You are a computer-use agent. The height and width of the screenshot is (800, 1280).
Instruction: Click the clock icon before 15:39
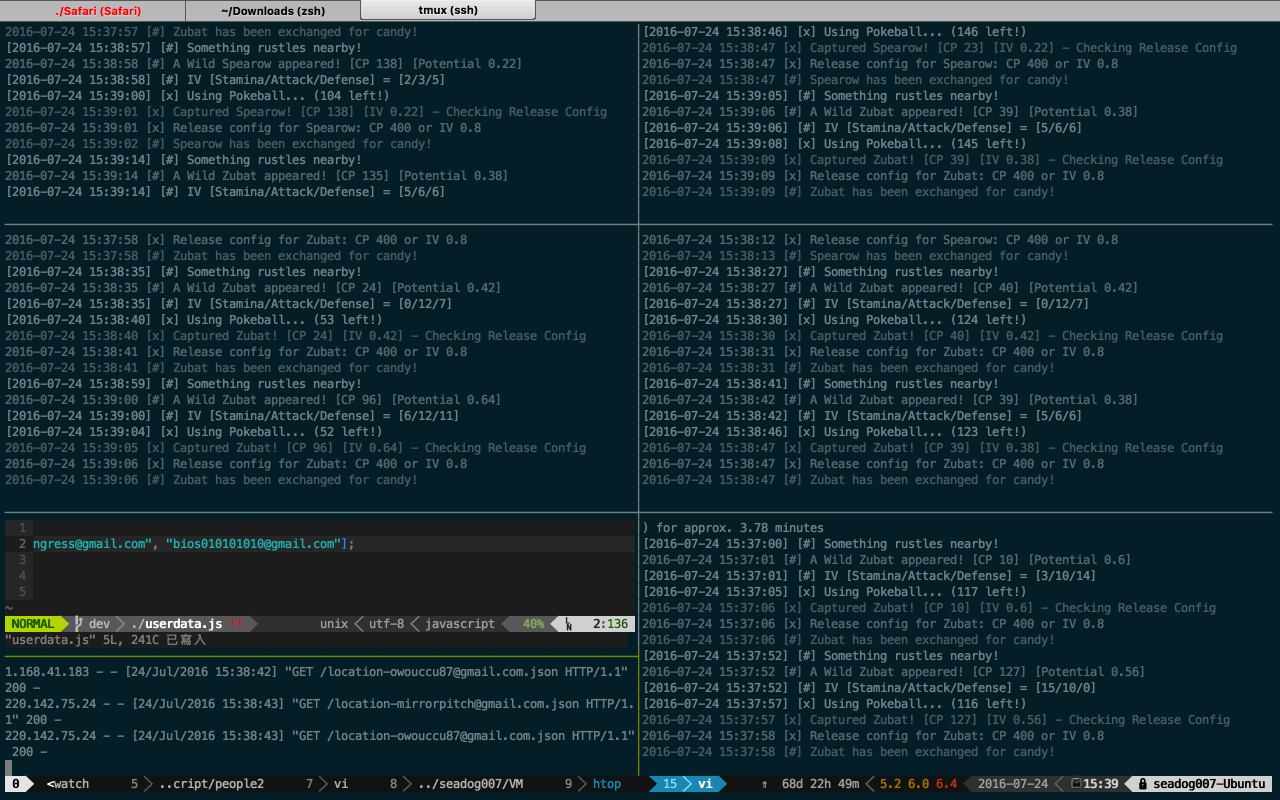[x=1076, y=784]
